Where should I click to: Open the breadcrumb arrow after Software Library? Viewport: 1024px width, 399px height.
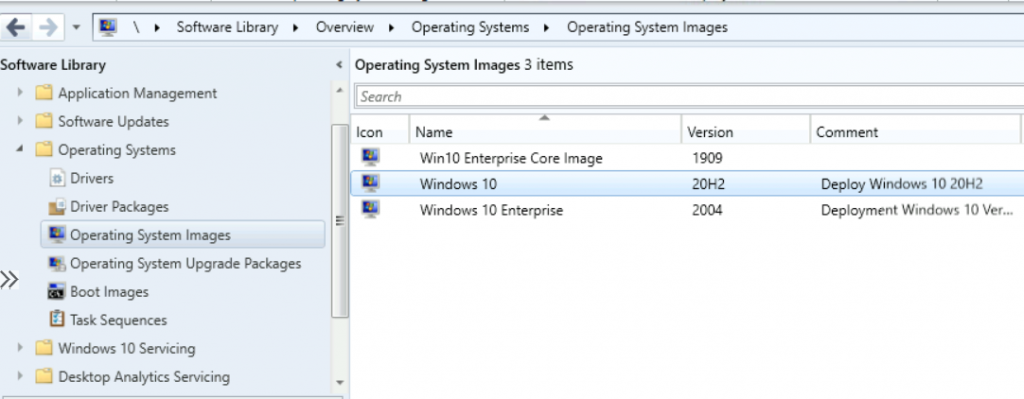coord(296,28)
